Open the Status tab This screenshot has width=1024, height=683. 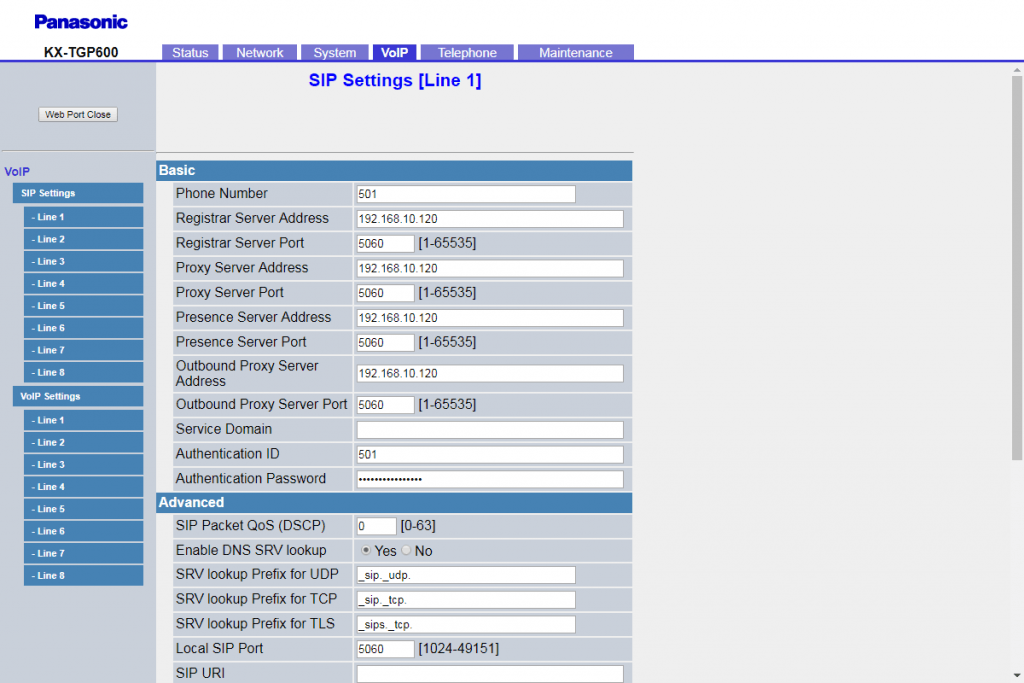click(190, 53)
